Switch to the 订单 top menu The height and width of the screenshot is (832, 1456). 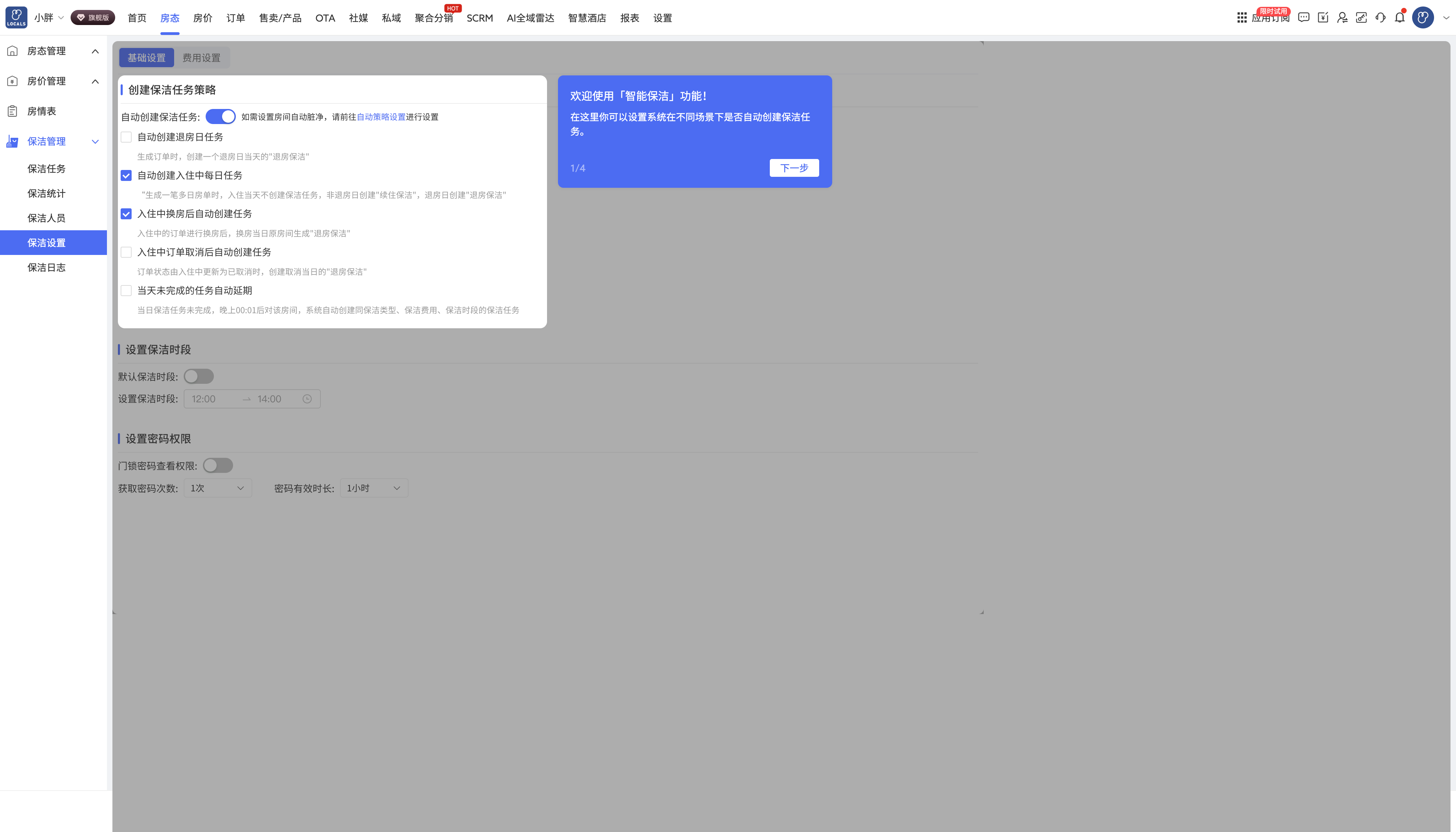coord(235,18)
